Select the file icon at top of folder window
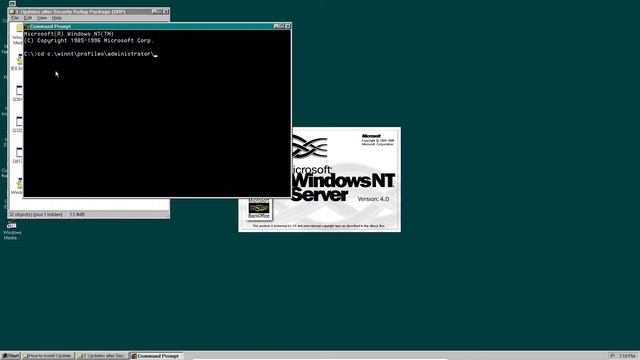Image resolution: width=640 pixels, height=360 pixels. [x=19, y=28]
